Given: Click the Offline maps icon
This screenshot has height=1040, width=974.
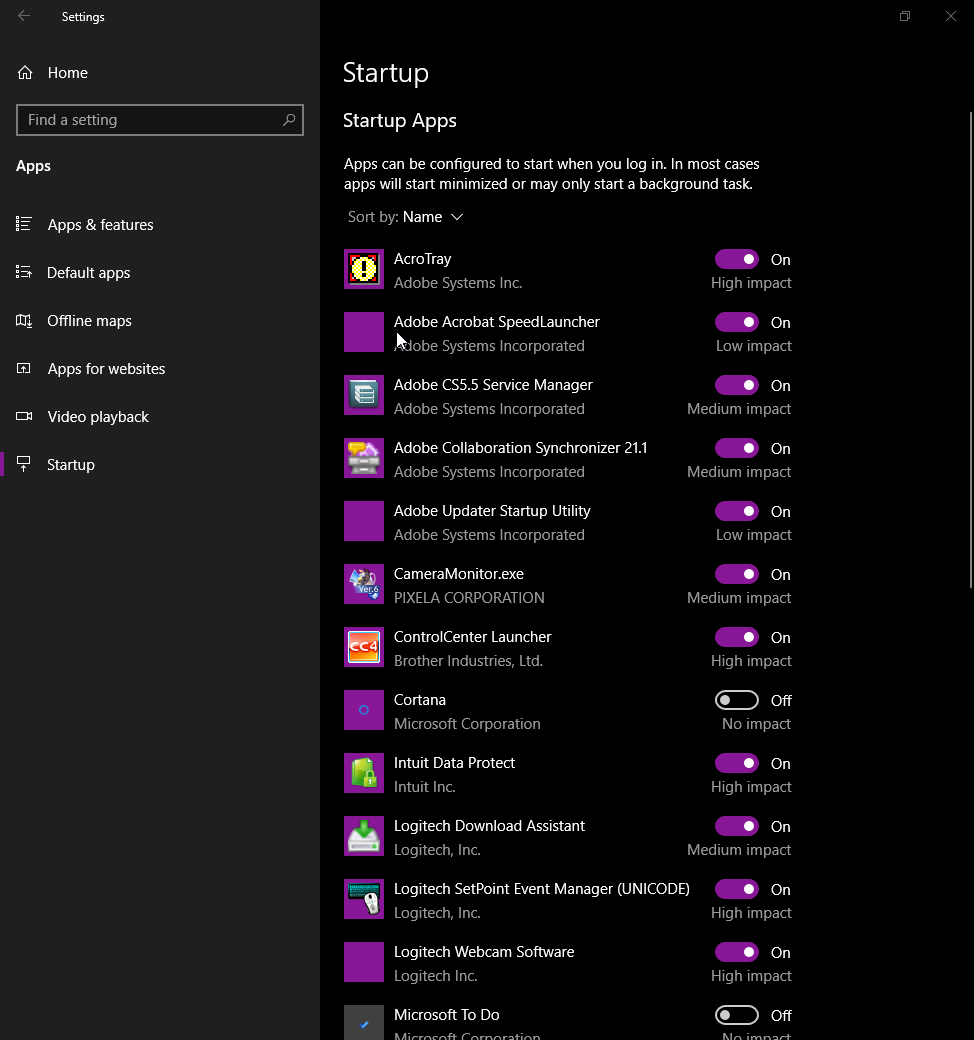Looking at the screenshot, I should (x=24, y=320).
